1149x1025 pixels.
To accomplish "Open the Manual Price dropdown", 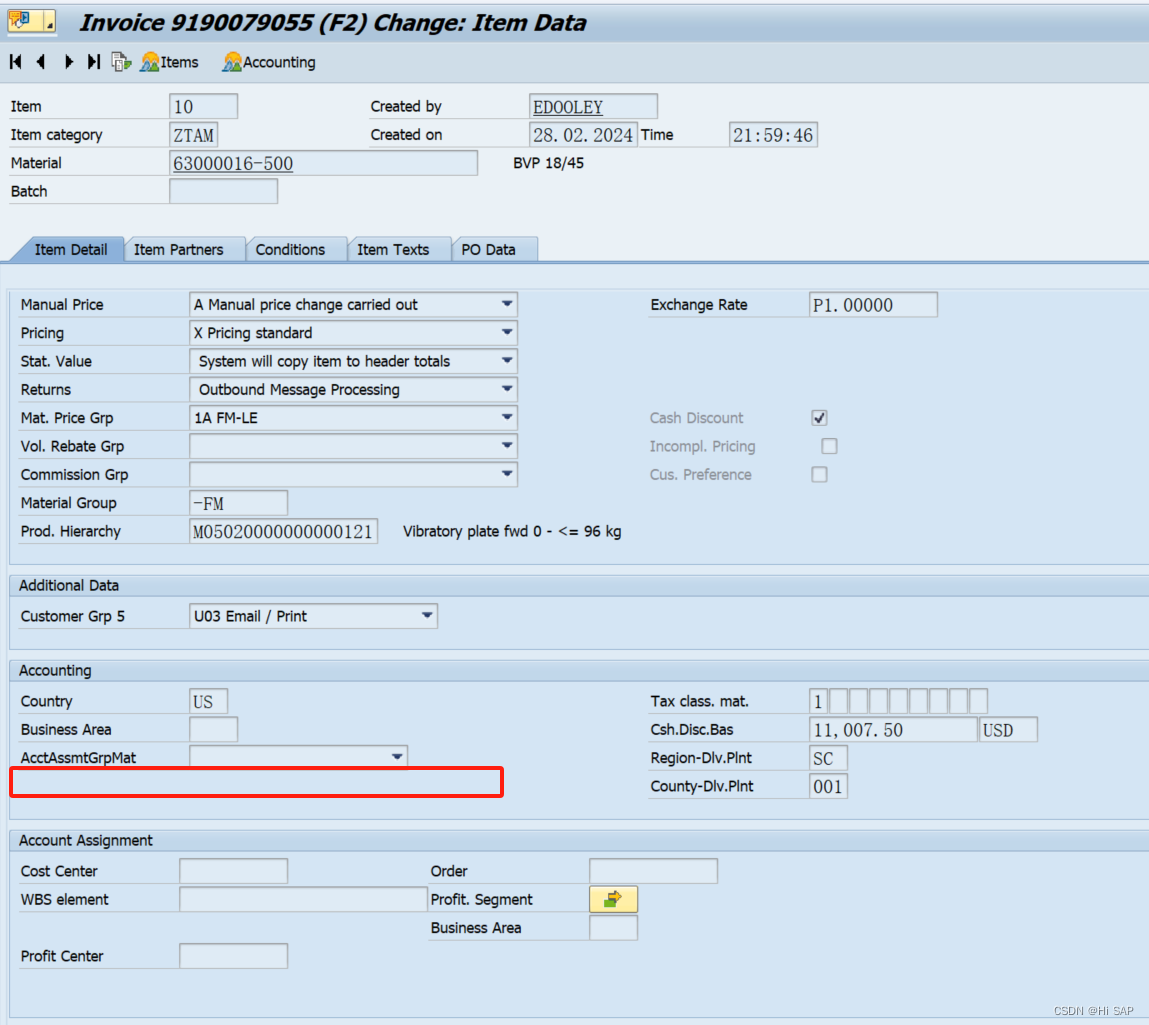I will (x=508, y=304).
